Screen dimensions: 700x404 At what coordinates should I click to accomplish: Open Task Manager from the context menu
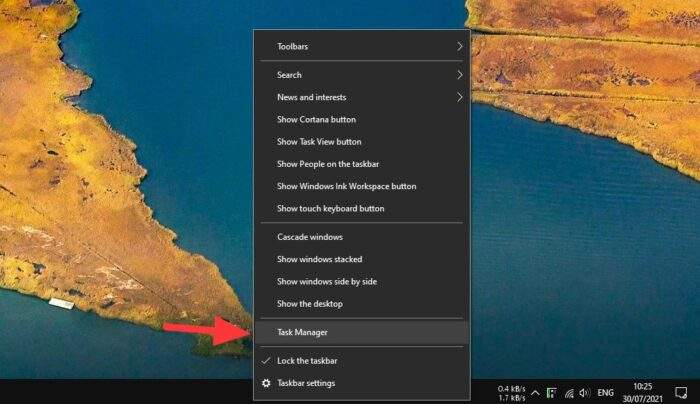pos(362,332)
